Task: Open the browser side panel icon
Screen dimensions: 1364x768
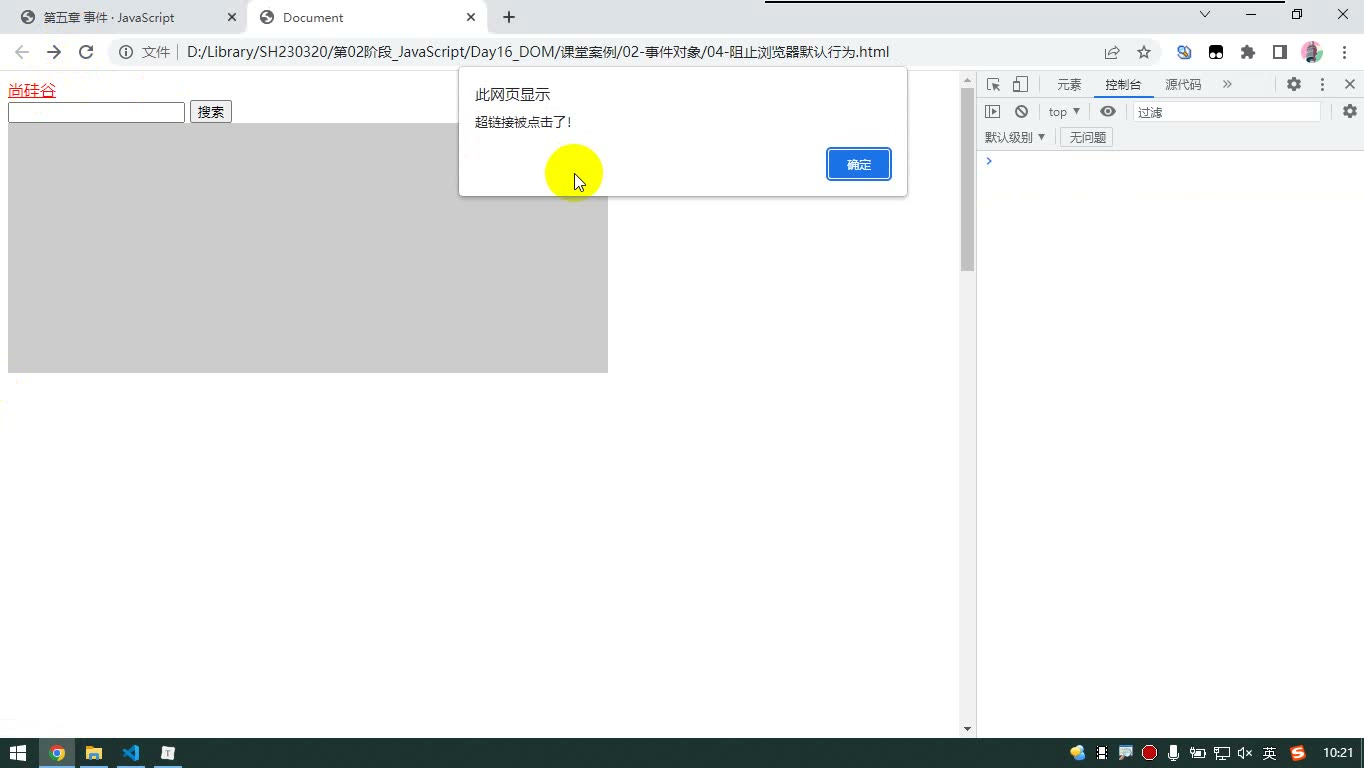Action: [x=1280, y=52]
